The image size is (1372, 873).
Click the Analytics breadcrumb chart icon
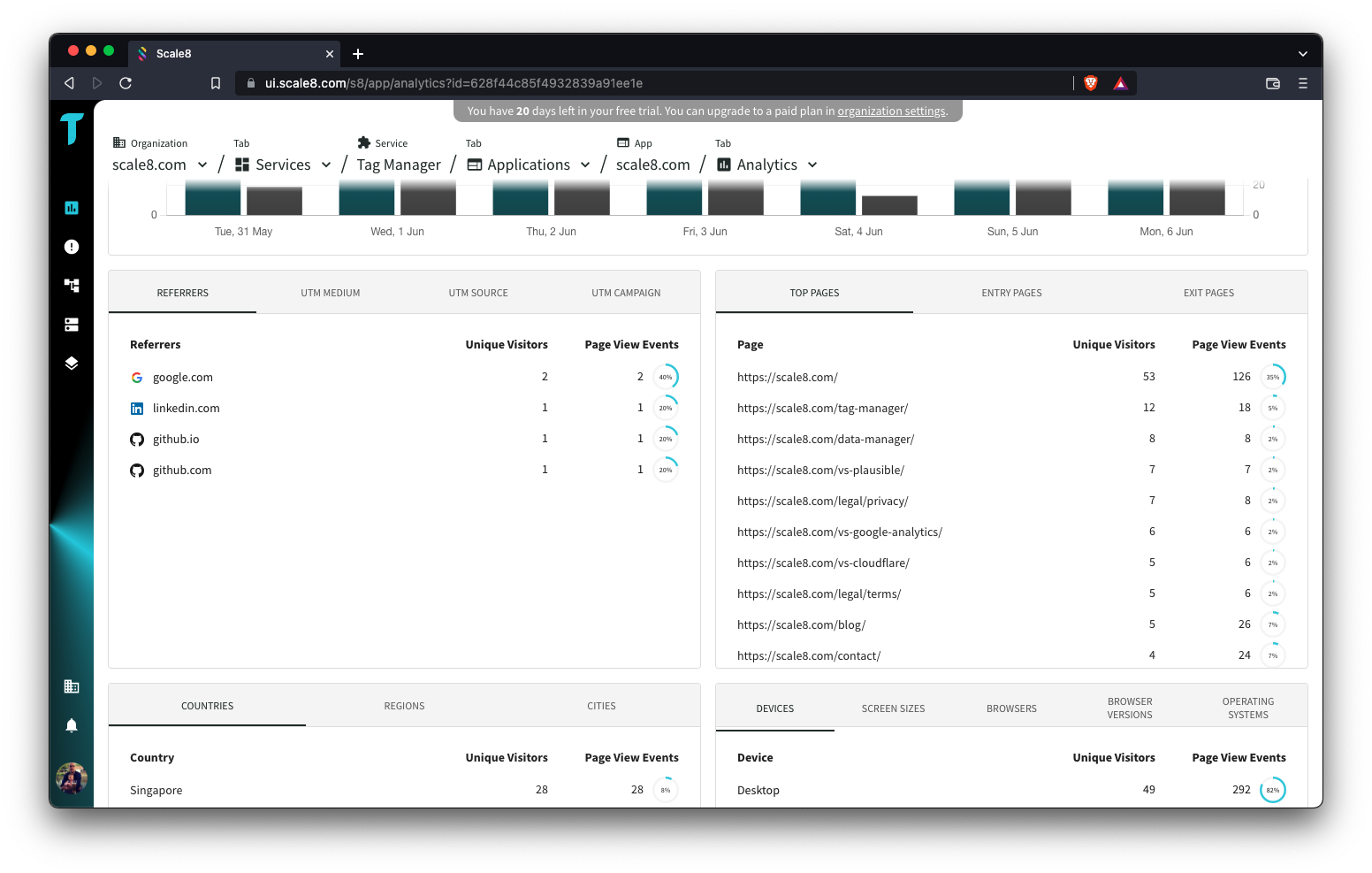(x=724, y=165)
